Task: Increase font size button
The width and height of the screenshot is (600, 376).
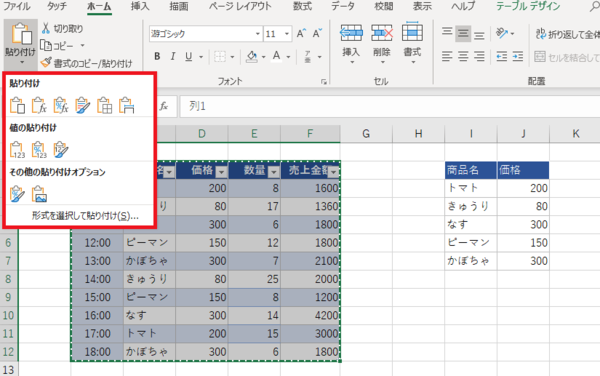Action: pos(301,34)
